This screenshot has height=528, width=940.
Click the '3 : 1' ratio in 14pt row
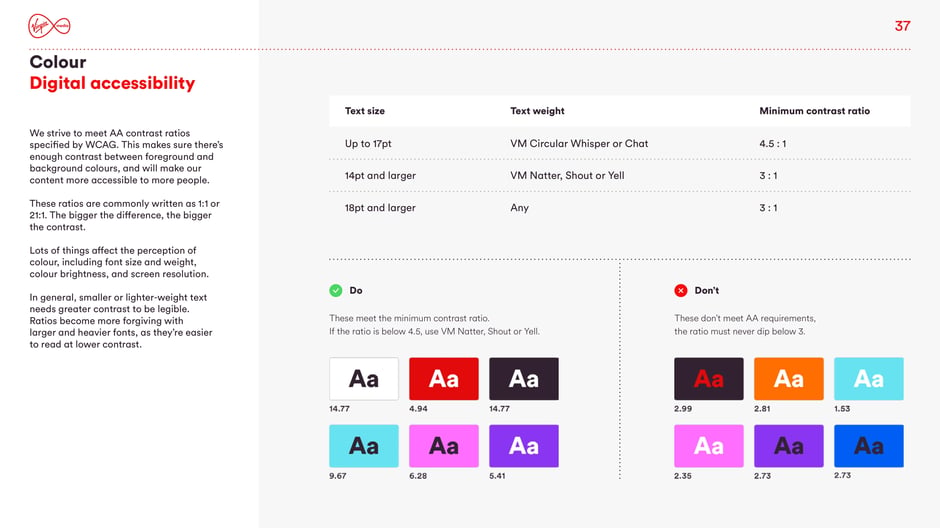click(x=768, y=176)
